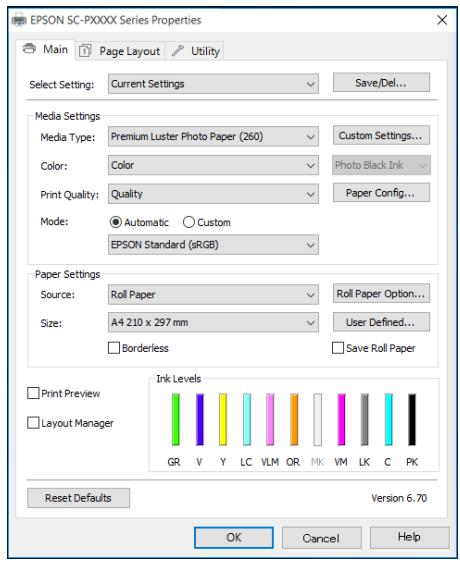Close the Properties dialog window
The height and width of the screenshot is (562, 460).
pyautogui.click(x=442, y=20)
